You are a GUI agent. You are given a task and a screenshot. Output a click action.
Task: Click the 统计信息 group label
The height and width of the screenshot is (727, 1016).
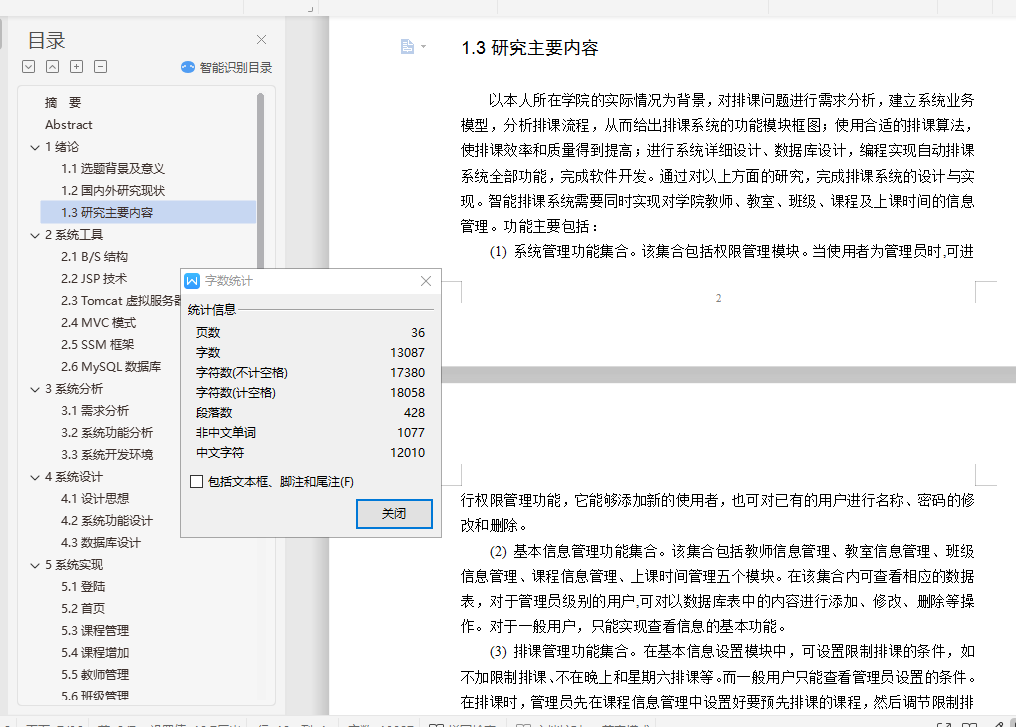(x=212, y=310)
